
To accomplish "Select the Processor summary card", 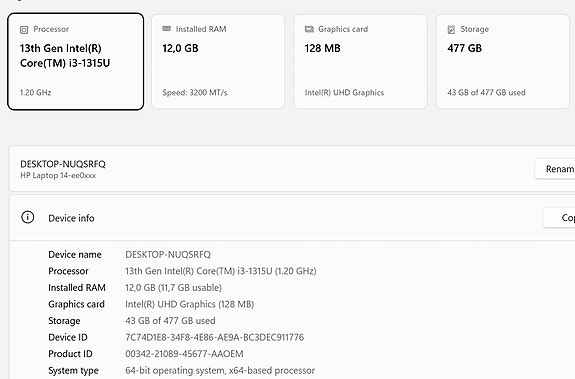I will click(76, 62).
